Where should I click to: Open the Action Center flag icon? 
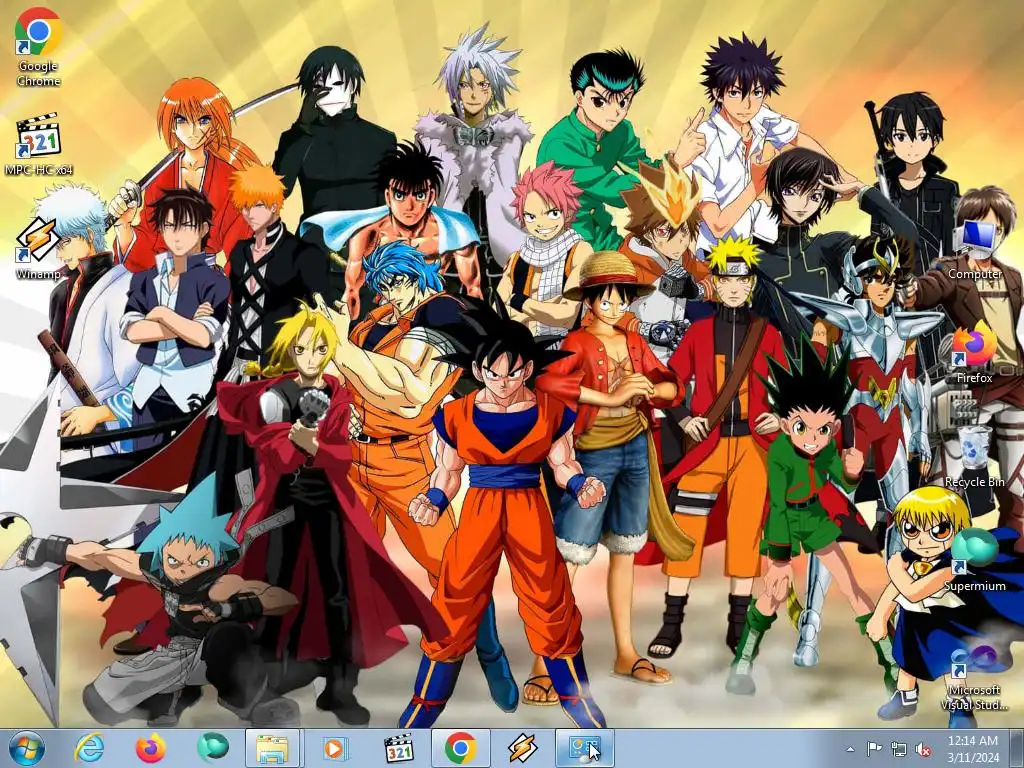[874, 749]
